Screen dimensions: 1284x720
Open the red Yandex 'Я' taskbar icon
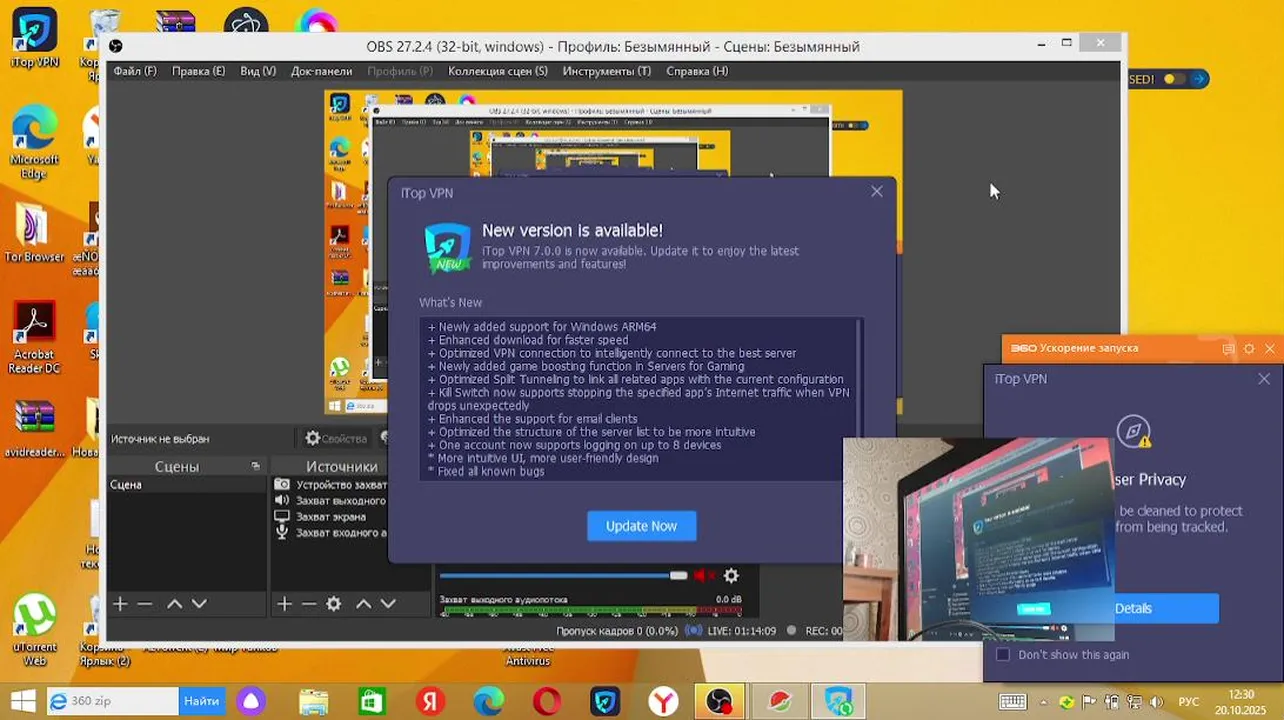430,702
